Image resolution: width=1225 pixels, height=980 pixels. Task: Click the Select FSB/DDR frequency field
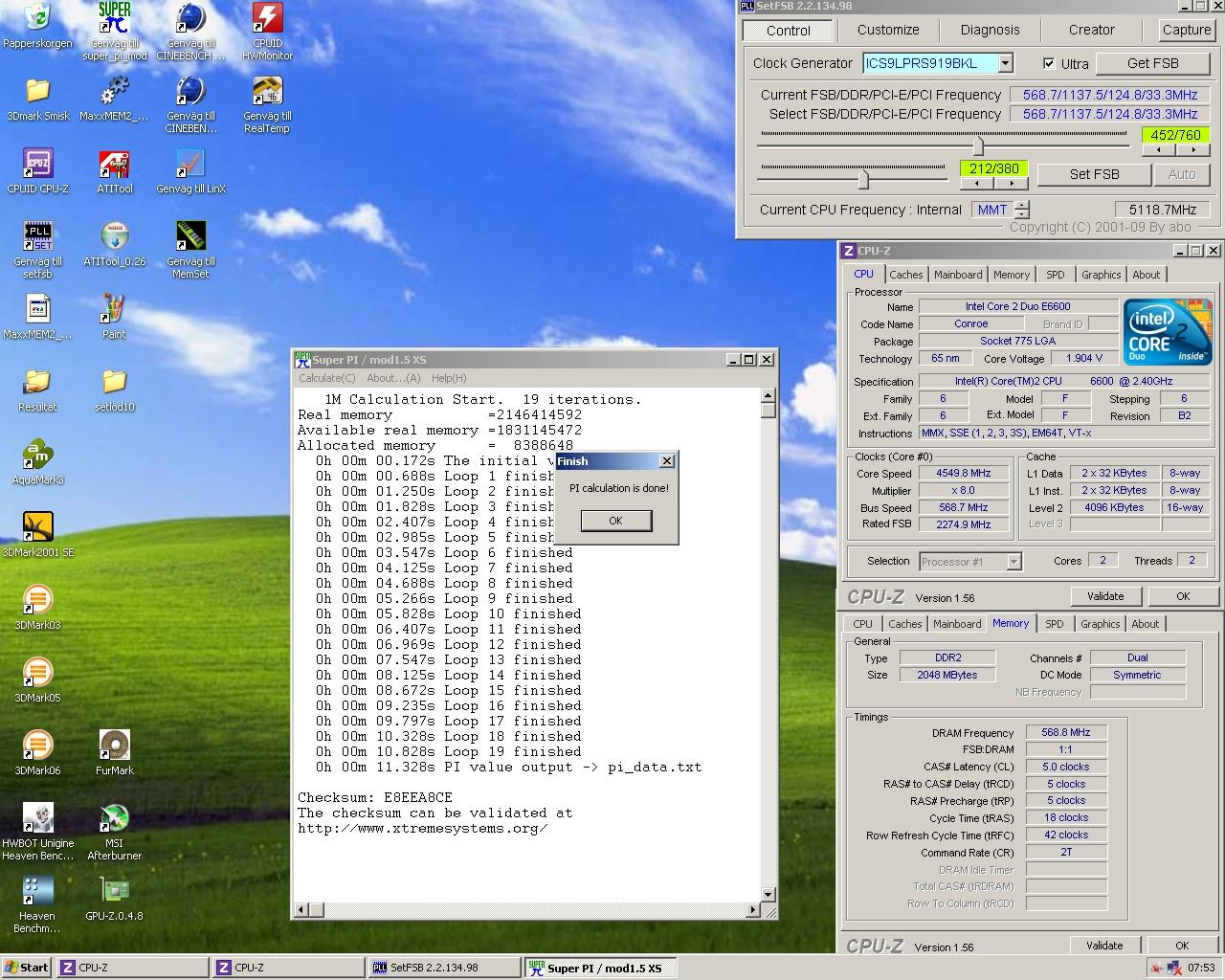click(x=1110, y=114)
